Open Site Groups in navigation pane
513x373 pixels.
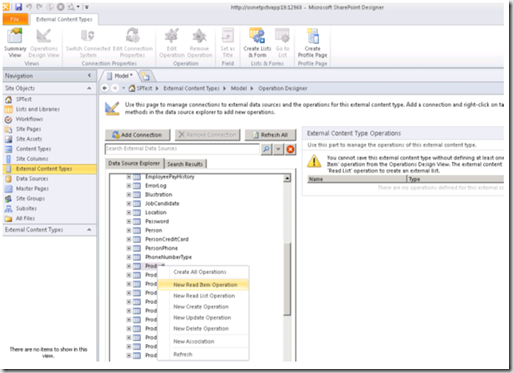pyautogui.click(x=30, y=199)
